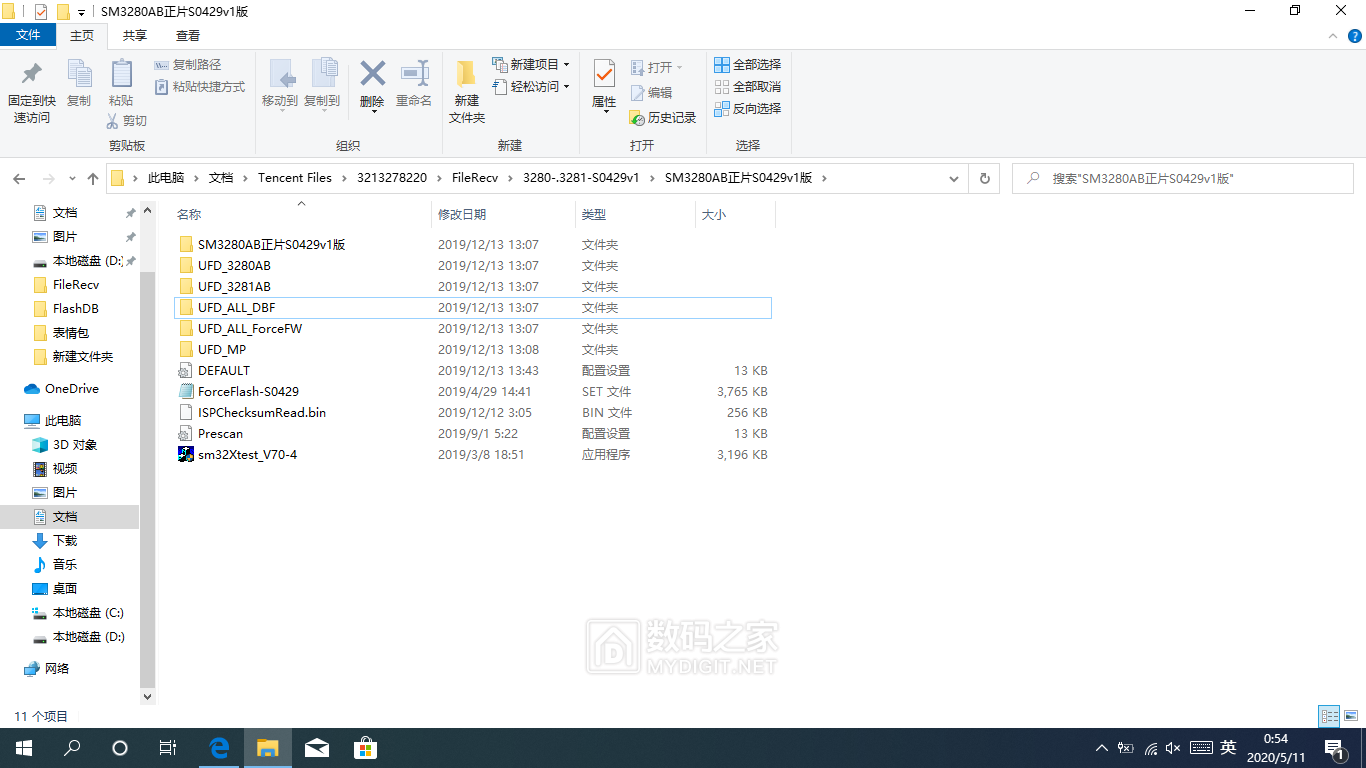Switch to large icons view layout

[1351, 716]
